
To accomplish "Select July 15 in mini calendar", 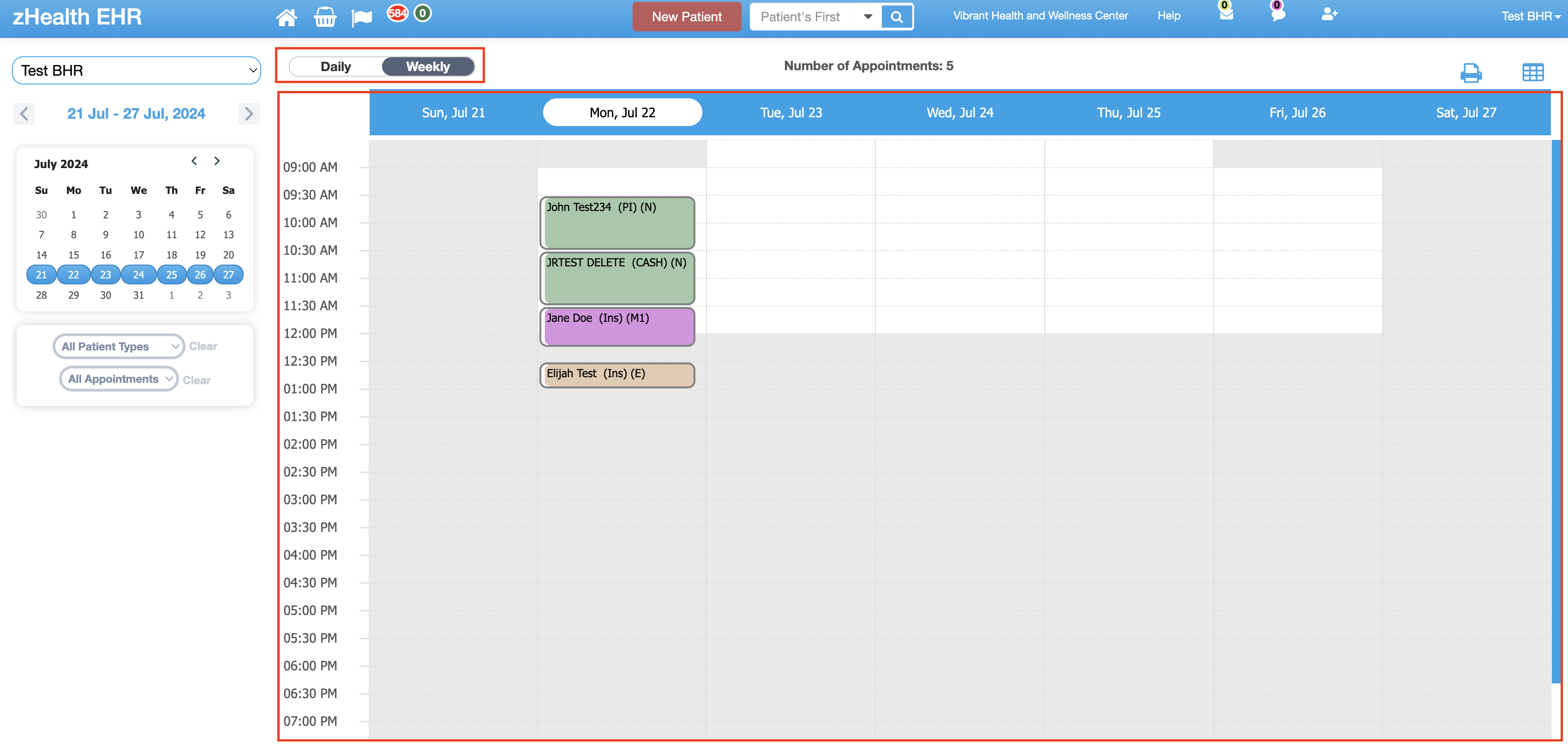I will coord(74,254).
